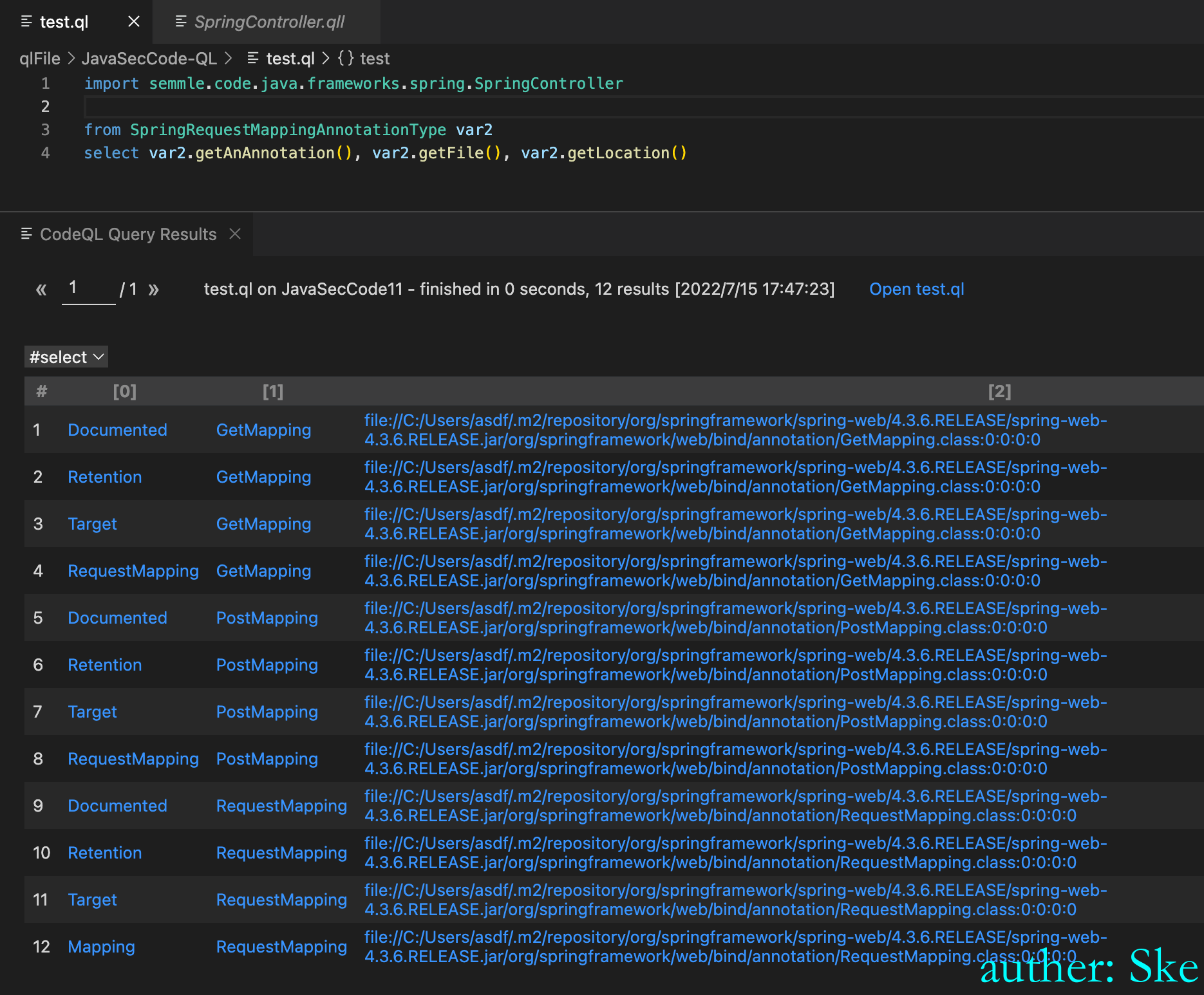
Task: Open RequestMapping.class location link in row 11
Action: pos(735,900)
